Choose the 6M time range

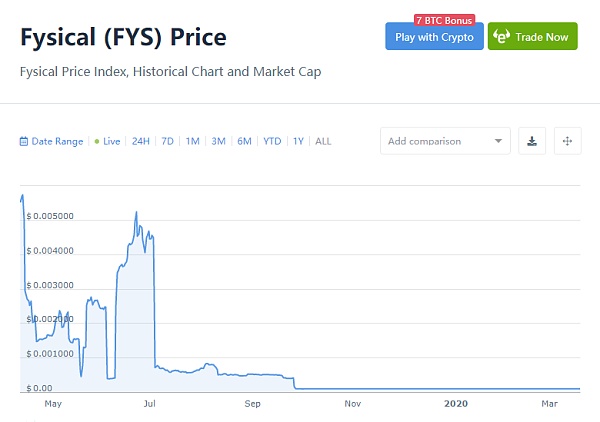(244, 142)
